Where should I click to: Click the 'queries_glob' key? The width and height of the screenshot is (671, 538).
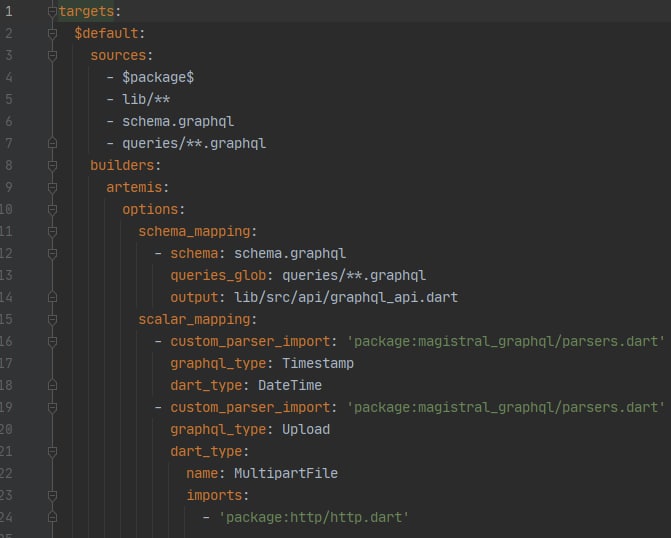(x=218, y=276)
